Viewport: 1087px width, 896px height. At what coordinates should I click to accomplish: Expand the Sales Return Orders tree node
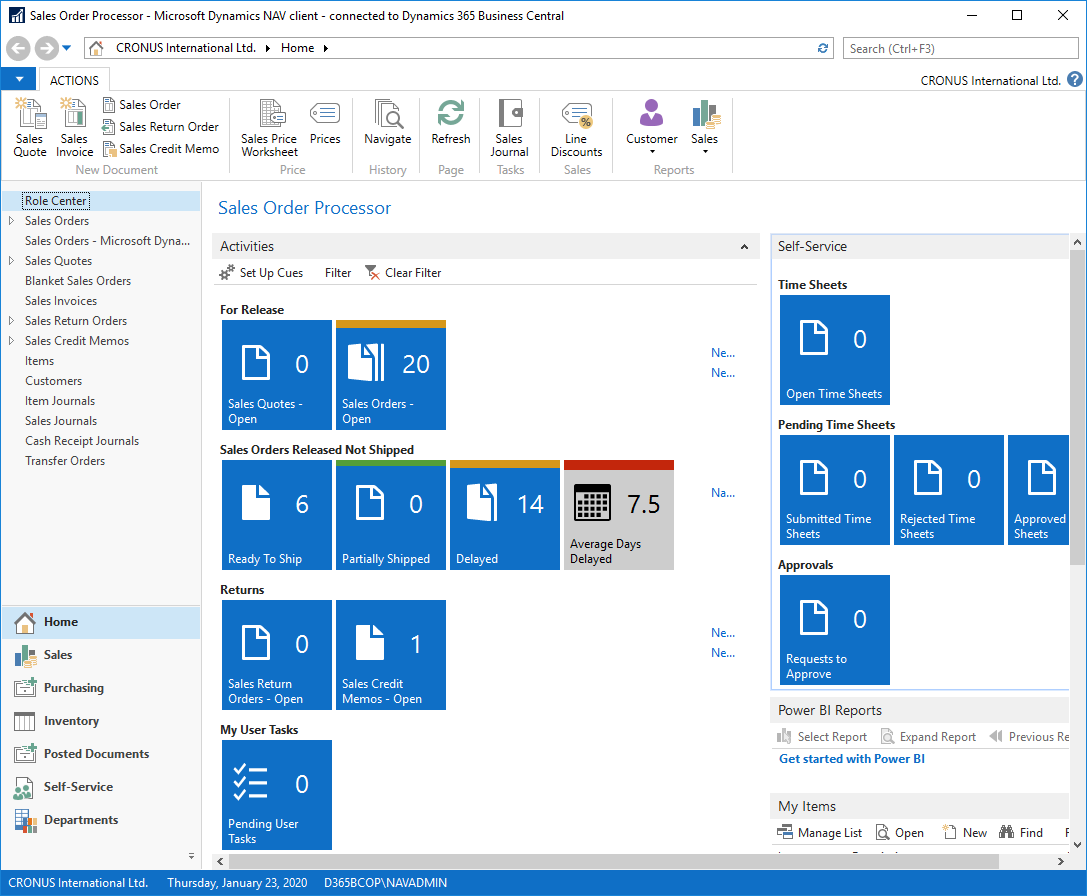[11, 321]
